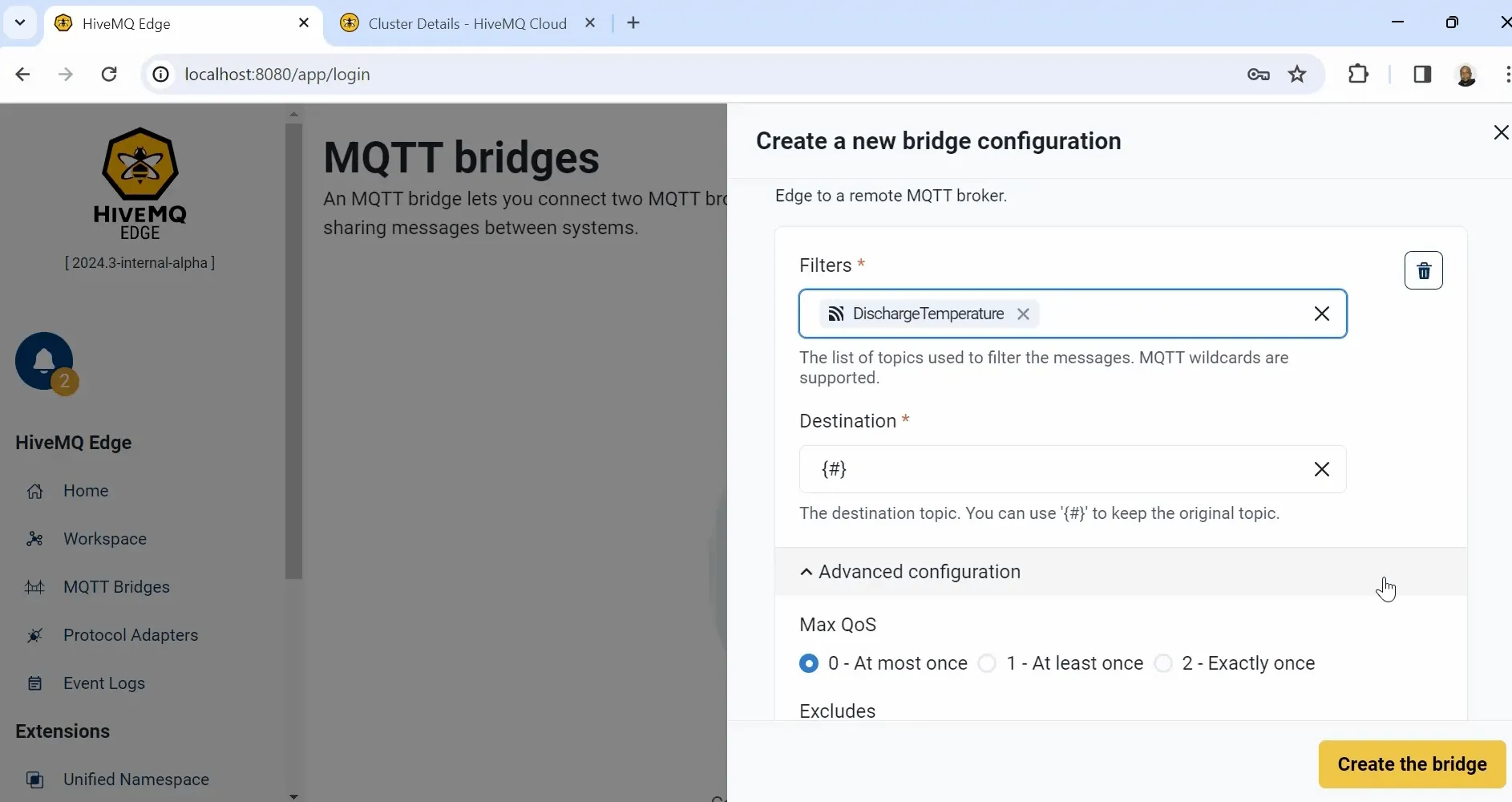Open Event Logs in the sidebar
The image size is (1512, 802).
coord(104,683)
